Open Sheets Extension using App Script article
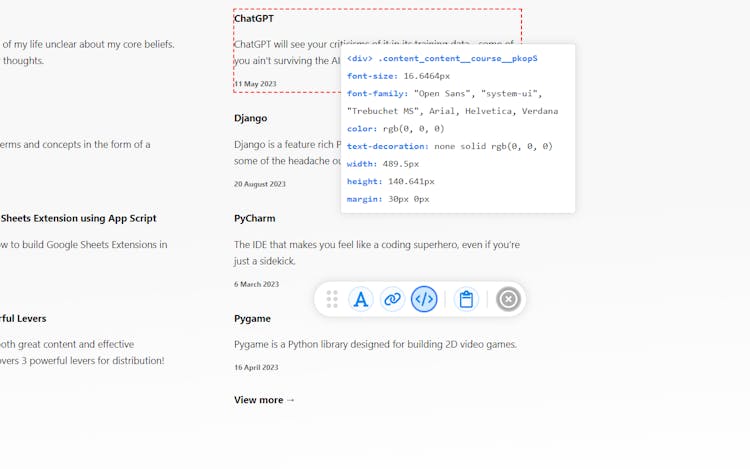750x469 pixels. 78,218
